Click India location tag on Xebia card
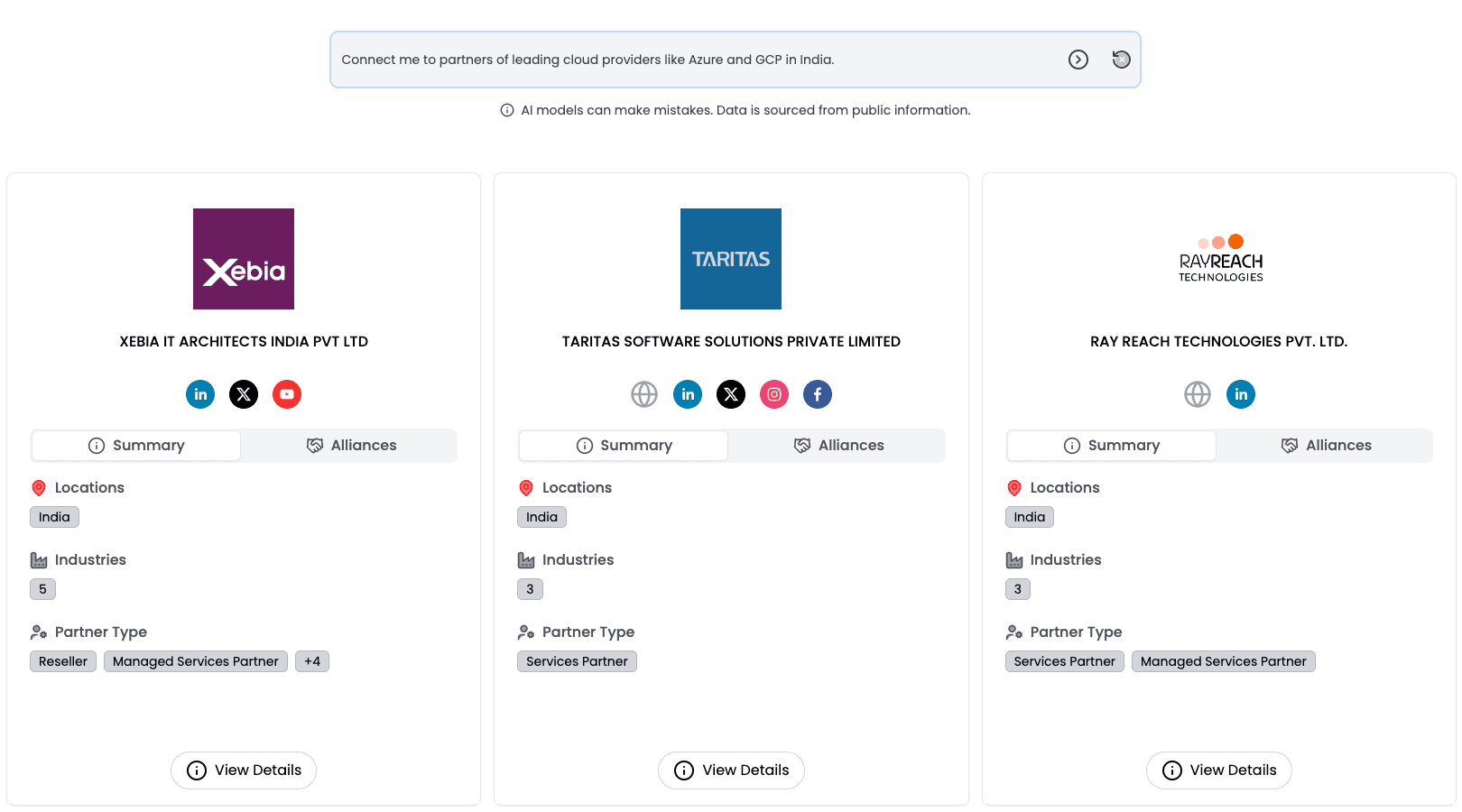Image resolution: width=1462 pixels, height=812 pixels. point(54,517)
